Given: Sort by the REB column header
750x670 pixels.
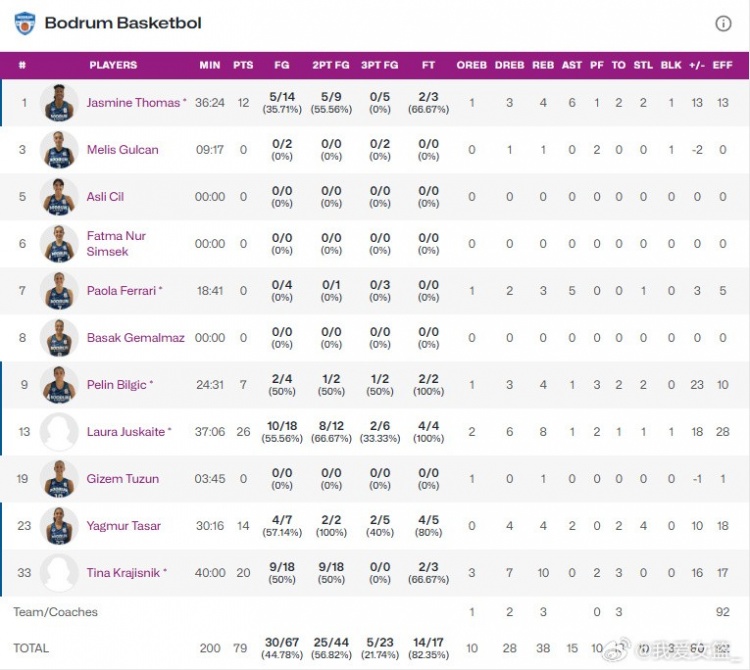Looking at the screenshot, I should [543, 65].
